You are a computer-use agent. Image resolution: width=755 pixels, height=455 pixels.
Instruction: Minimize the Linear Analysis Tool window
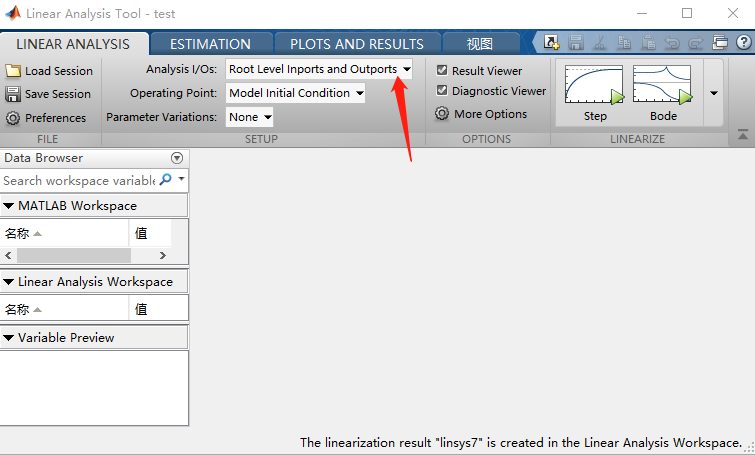(x=642, y=13)
